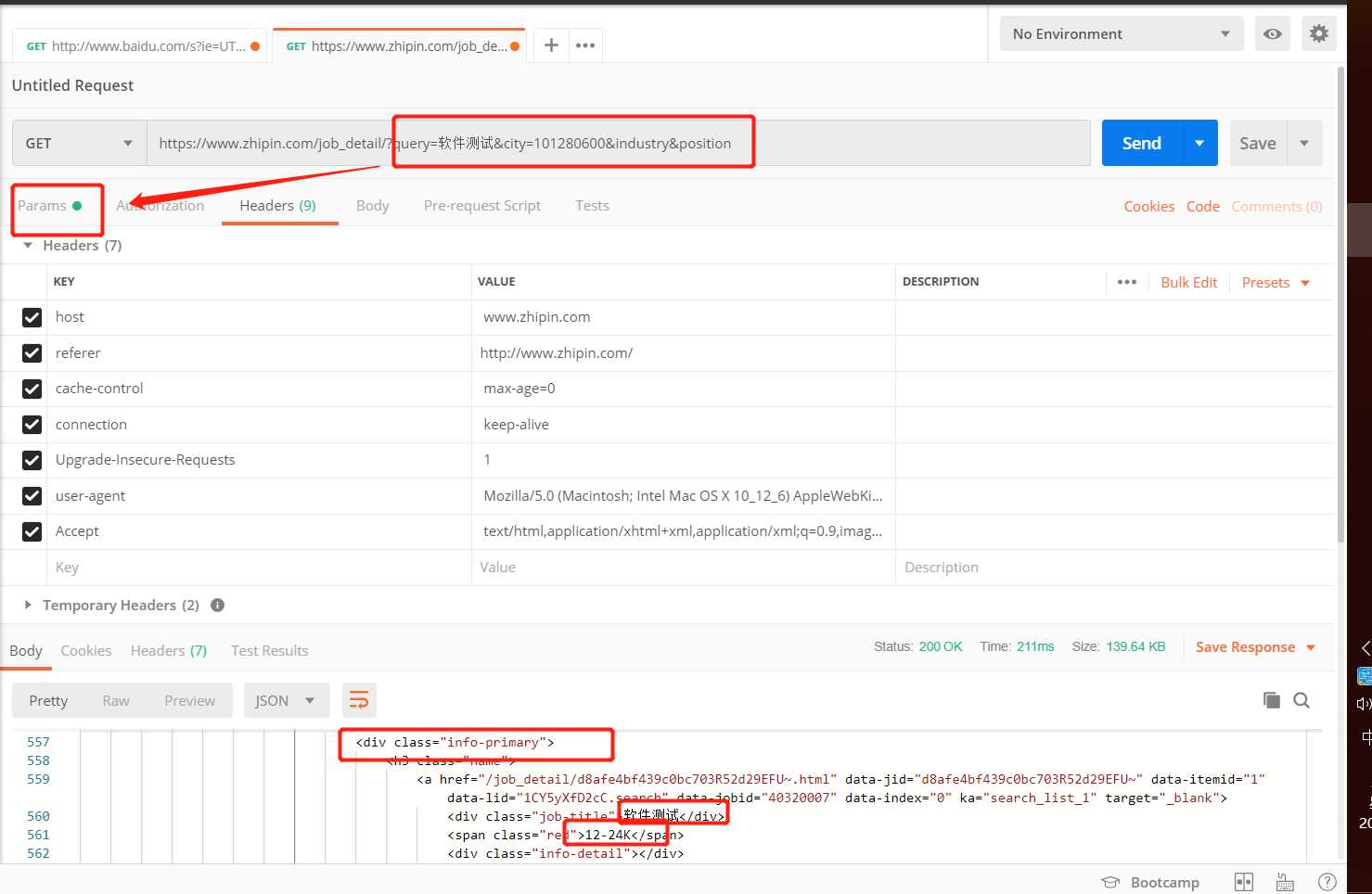Open the request Body tab
This screenshot has height=894, width=1372.
pos(372,206)
